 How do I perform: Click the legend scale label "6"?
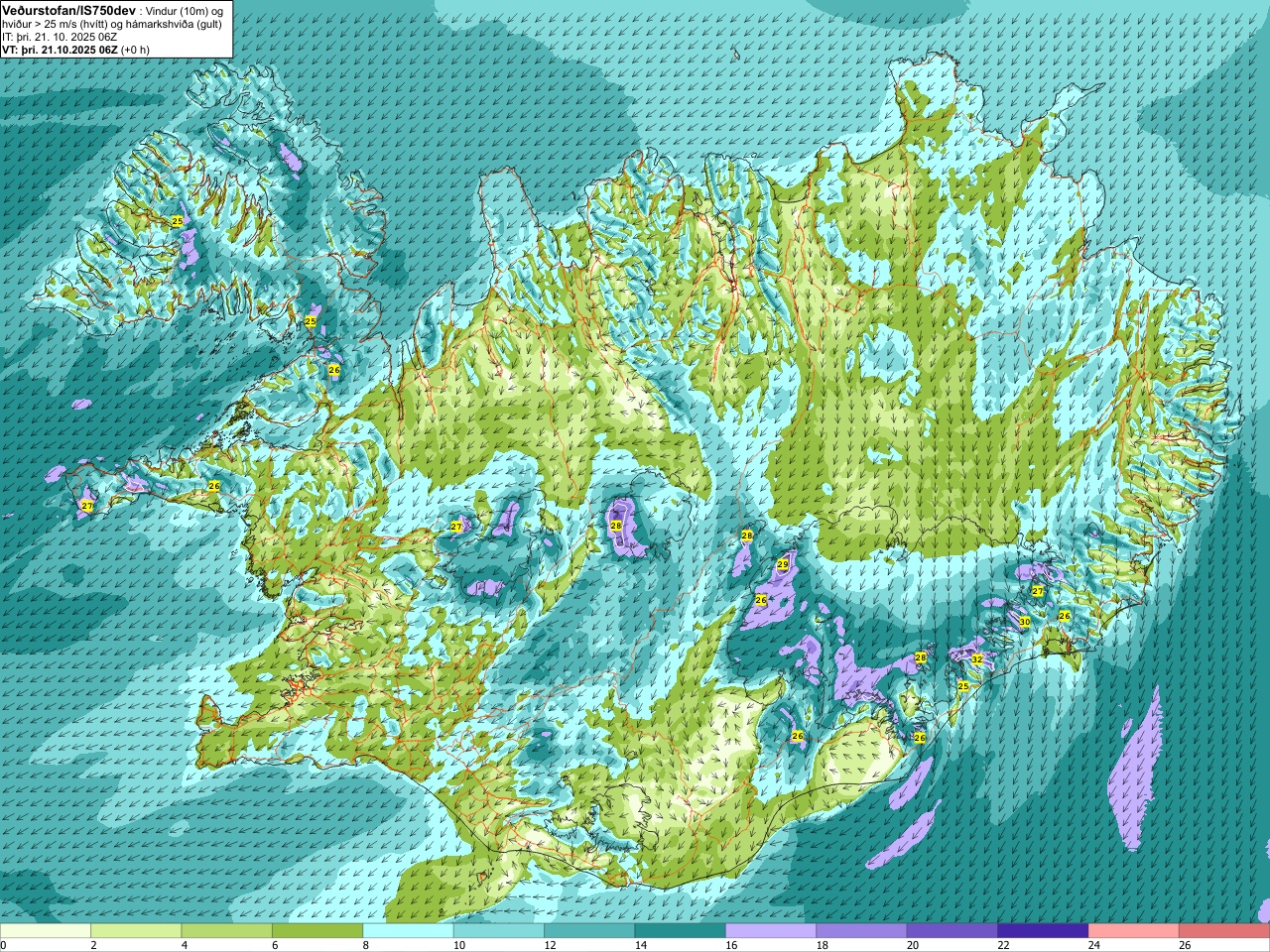(275, 945)
